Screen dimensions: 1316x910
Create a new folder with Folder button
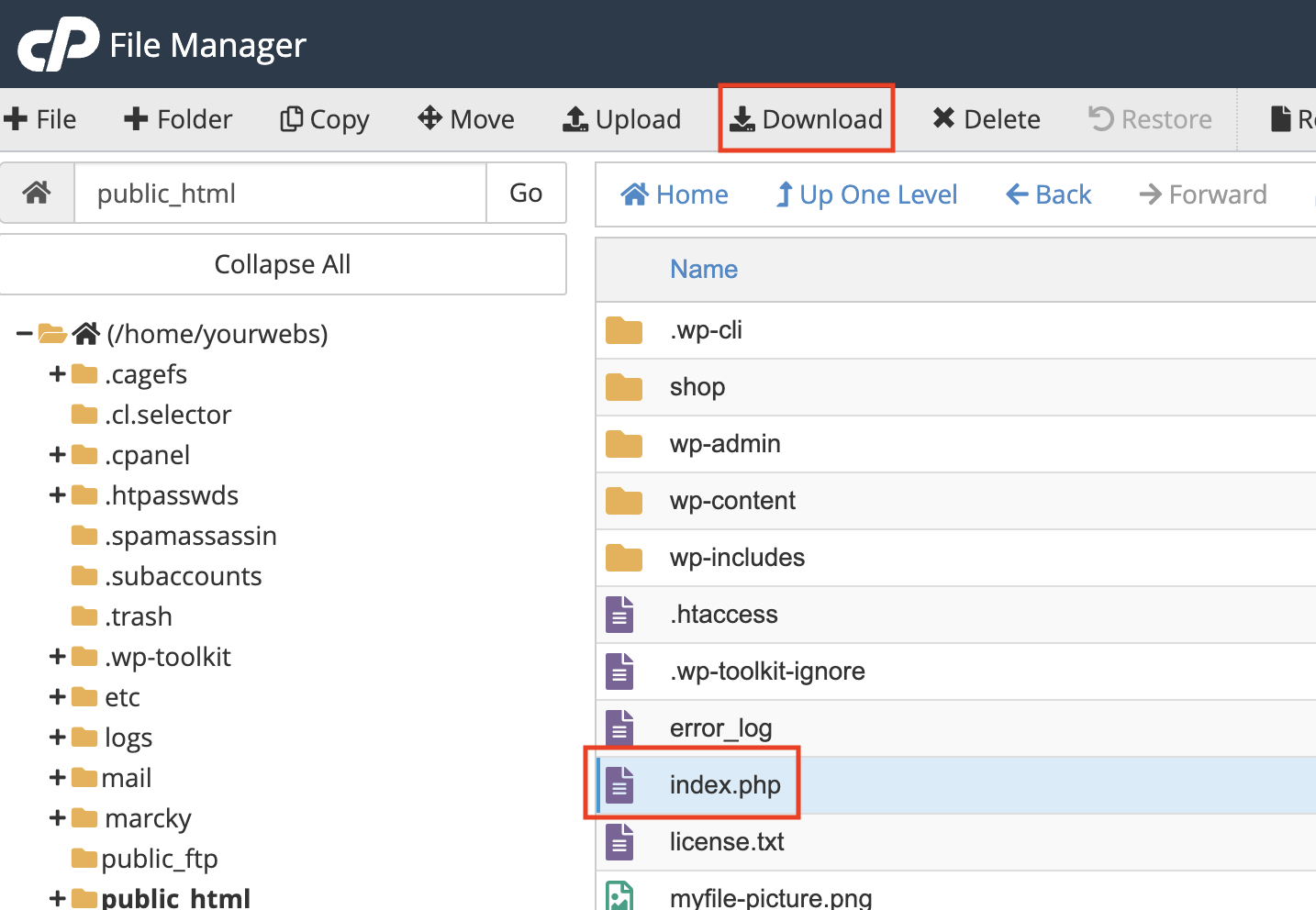(x=178, y=119)
